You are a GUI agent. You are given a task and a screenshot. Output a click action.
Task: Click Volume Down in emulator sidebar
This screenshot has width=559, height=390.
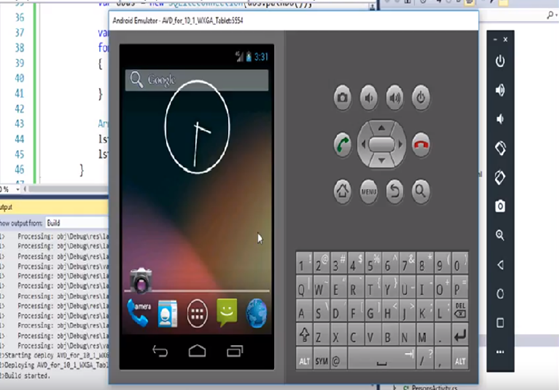coord(500,119)
